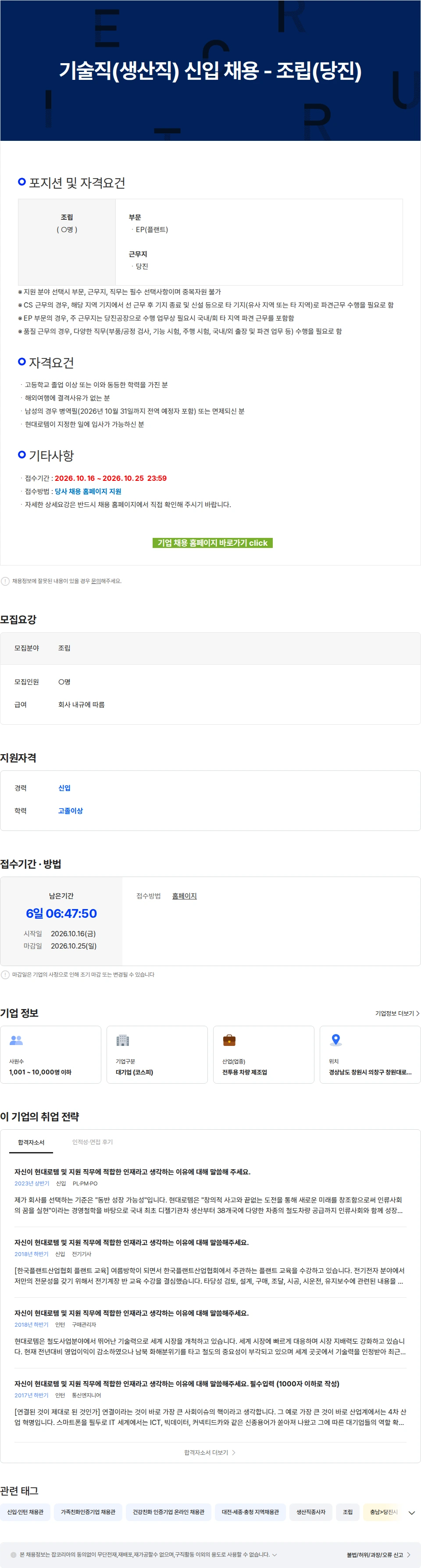Click the location pin icon

[x=336, y=1040]
